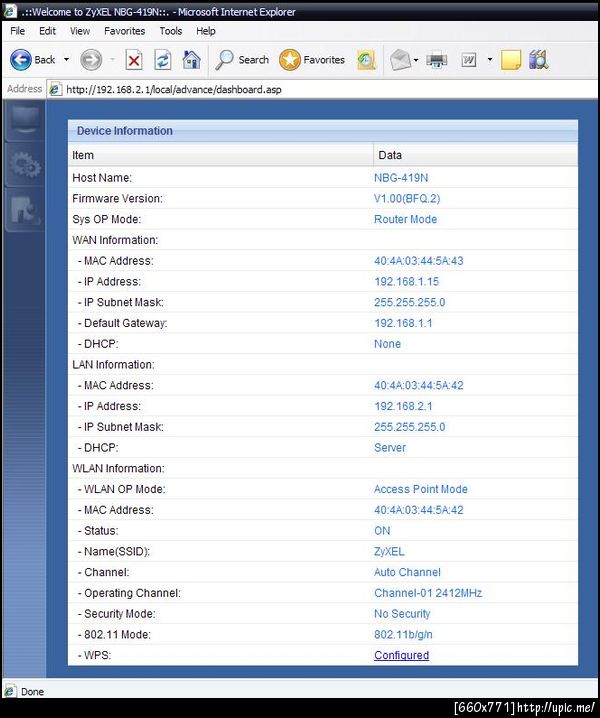The width and height of the screenshot is (600, 718).
Task: Open the Back history dropdown arrow
Action: tap(66, 60)
